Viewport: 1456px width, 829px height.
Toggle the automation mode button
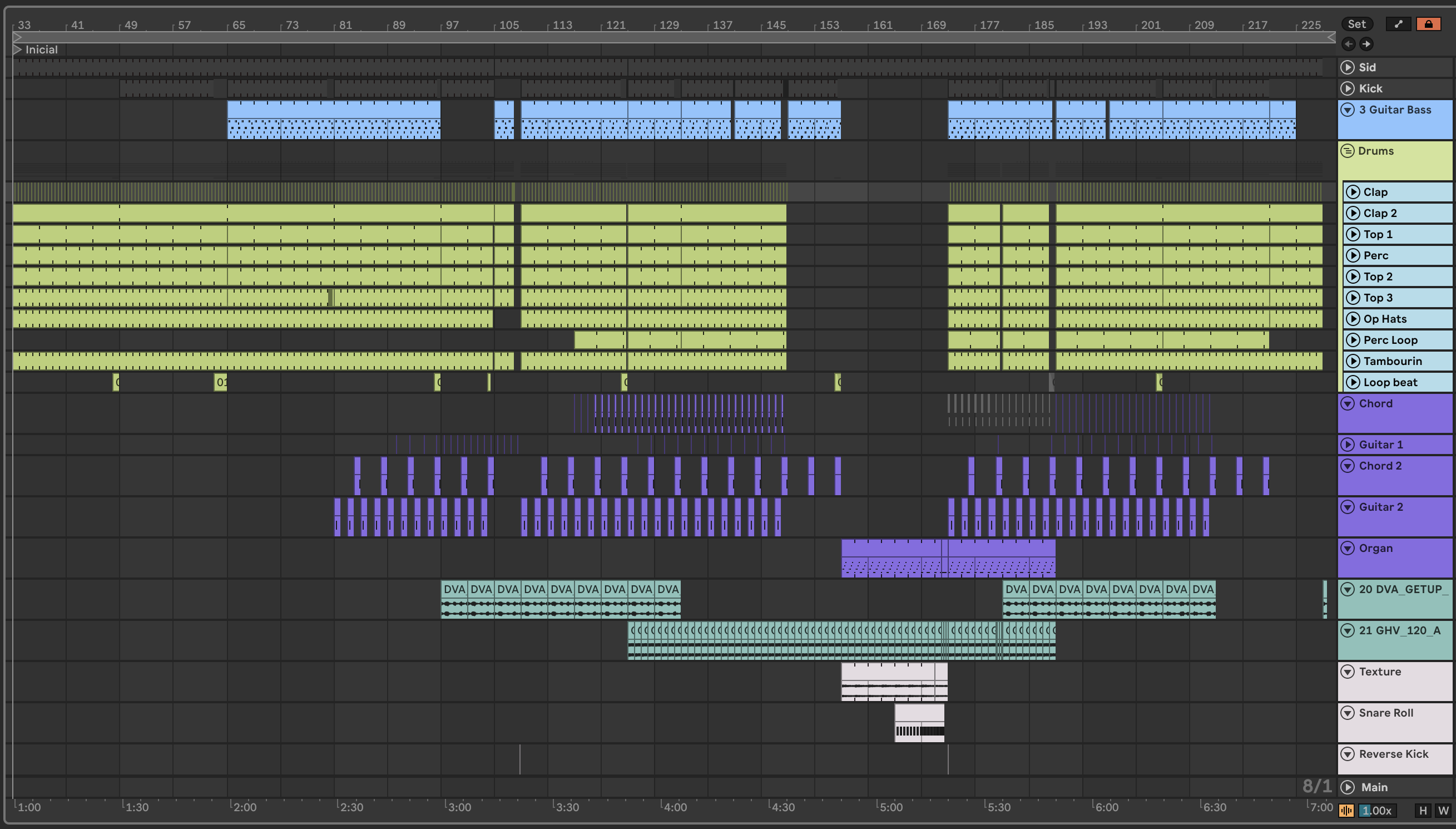pyautogui.click(x=1399, y=24)
